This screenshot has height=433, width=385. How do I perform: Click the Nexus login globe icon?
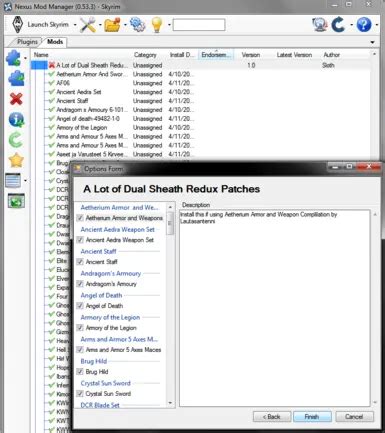(x=319, y=25)
